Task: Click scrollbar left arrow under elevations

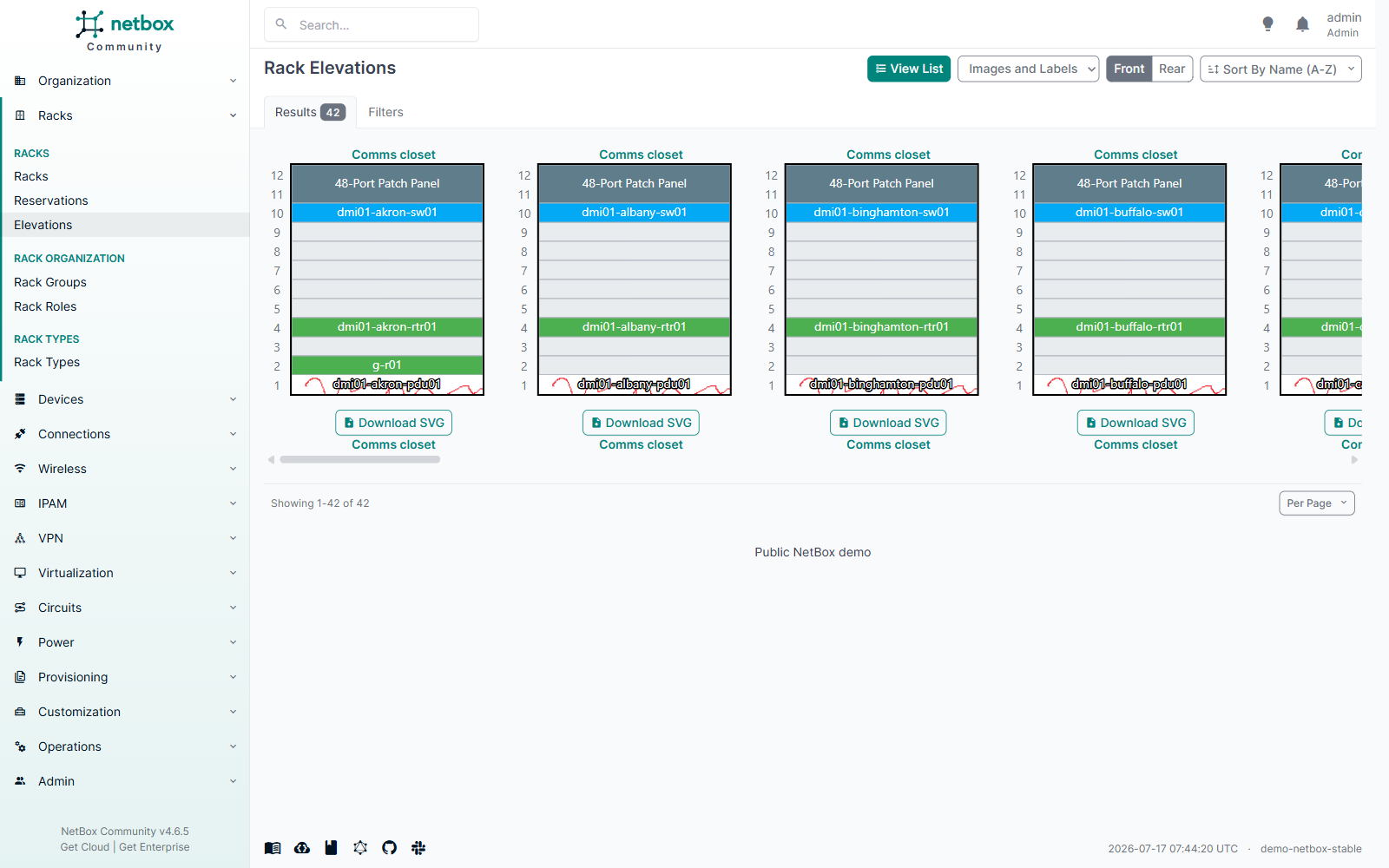Action: coord(271,460)
